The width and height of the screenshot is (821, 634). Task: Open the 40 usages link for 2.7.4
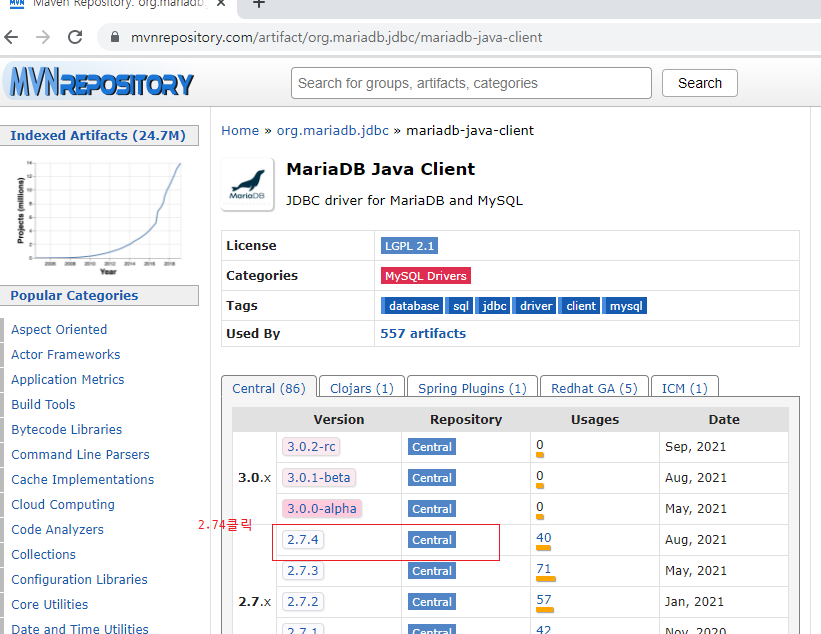pyautogui.click(x=543, y=538)
